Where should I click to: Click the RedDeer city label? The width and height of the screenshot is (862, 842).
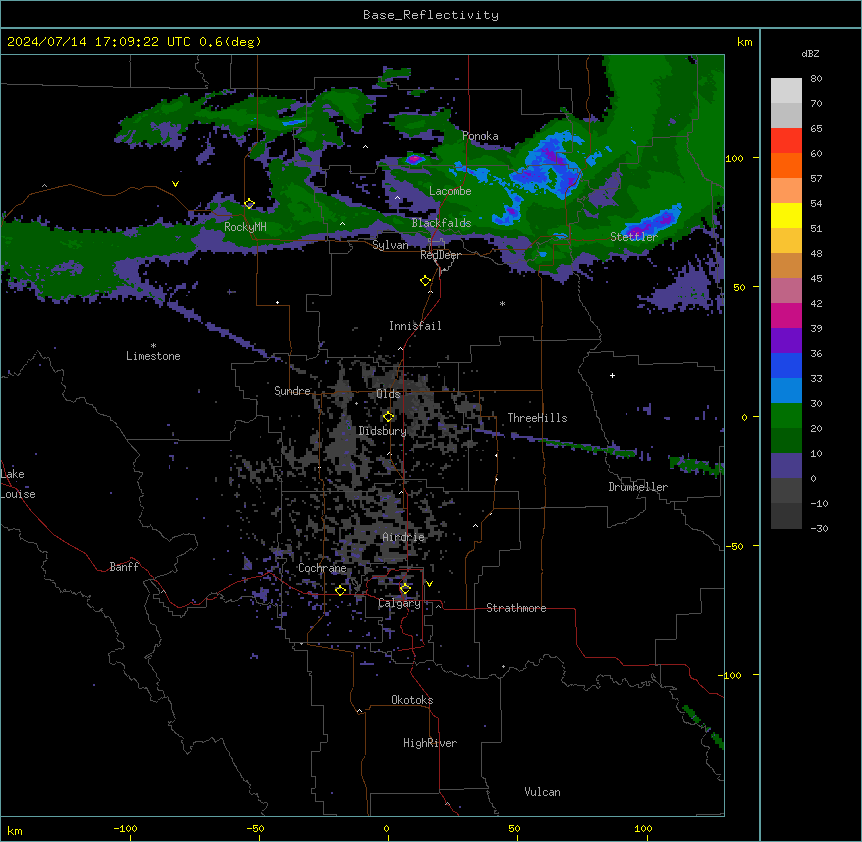point(440,255)
